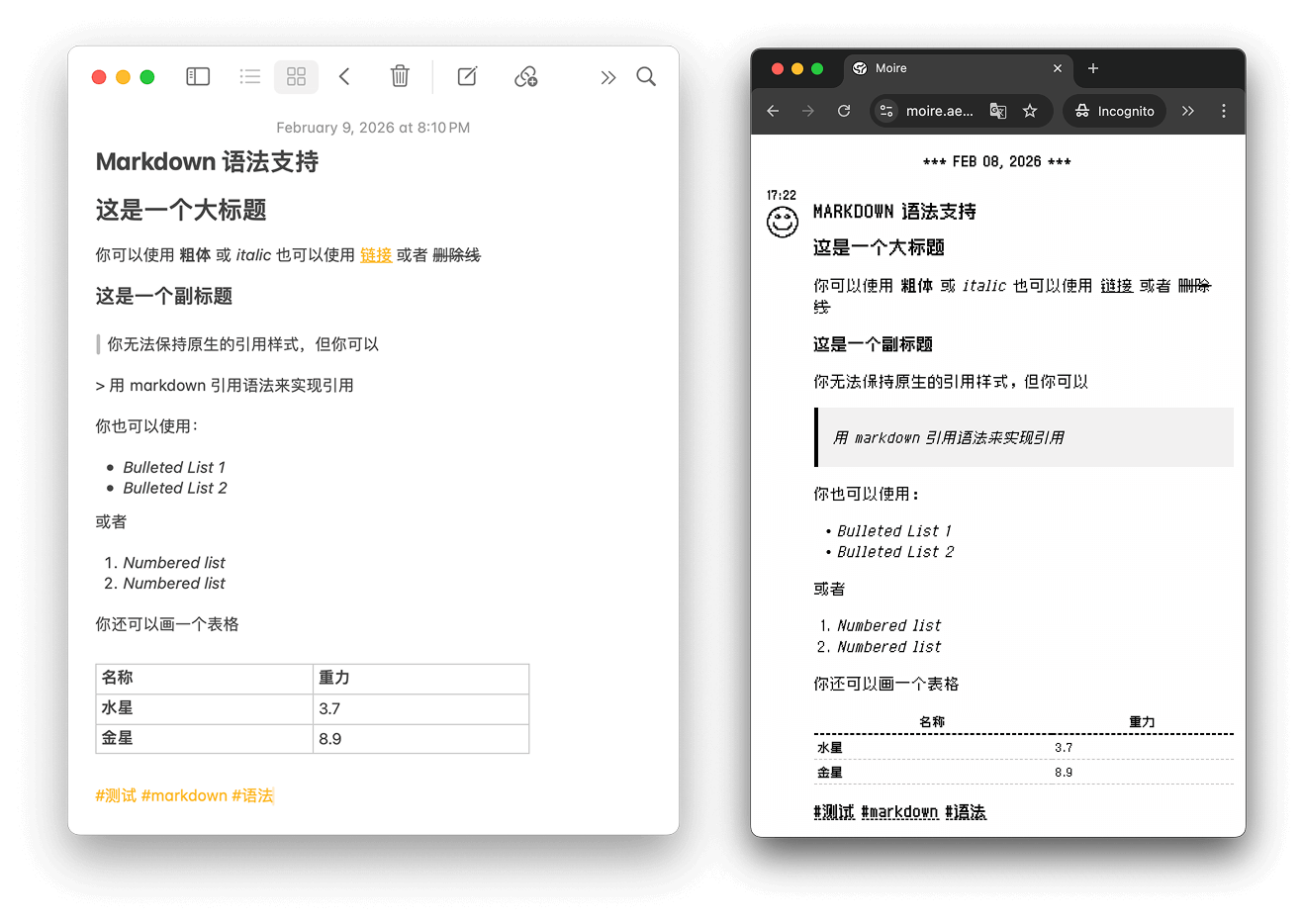
Task: Toggle the Notes sidebar panel
Action: [198, 76]
